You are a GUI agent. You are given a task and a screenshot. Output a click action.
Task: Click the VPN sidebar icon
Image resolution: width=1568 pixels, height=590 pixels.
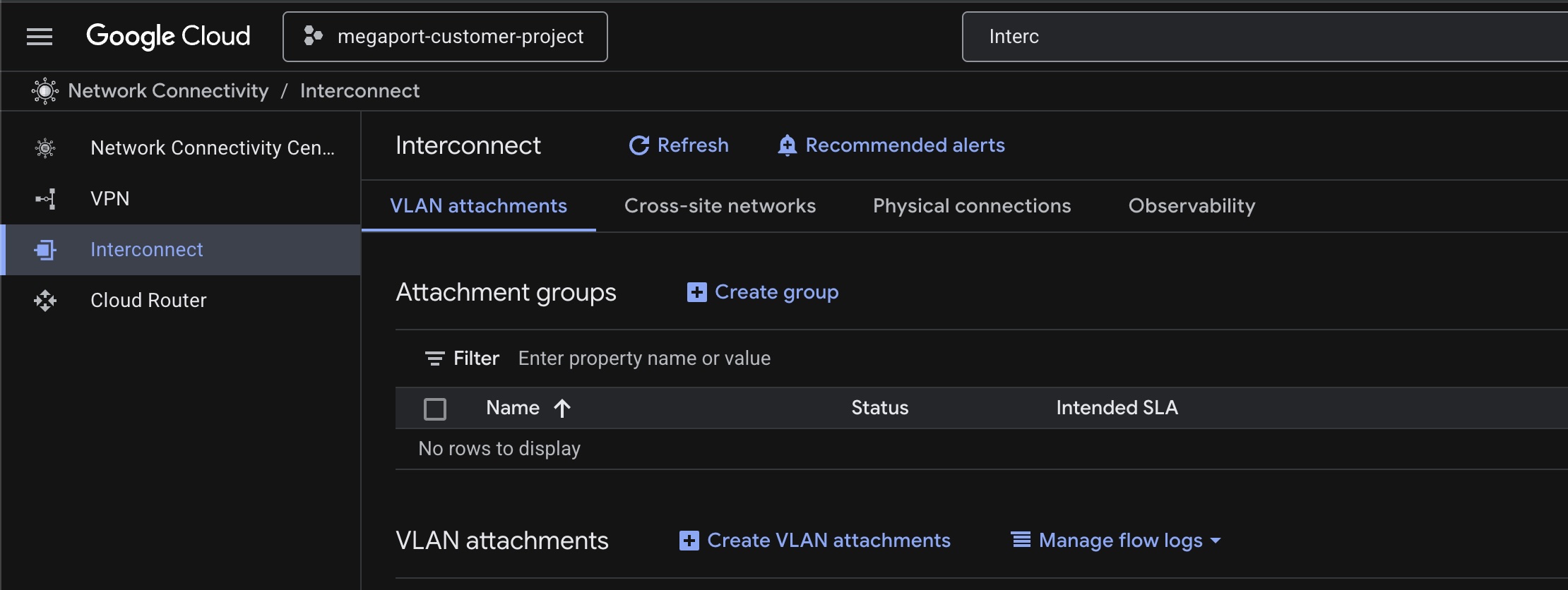[45, 199]
